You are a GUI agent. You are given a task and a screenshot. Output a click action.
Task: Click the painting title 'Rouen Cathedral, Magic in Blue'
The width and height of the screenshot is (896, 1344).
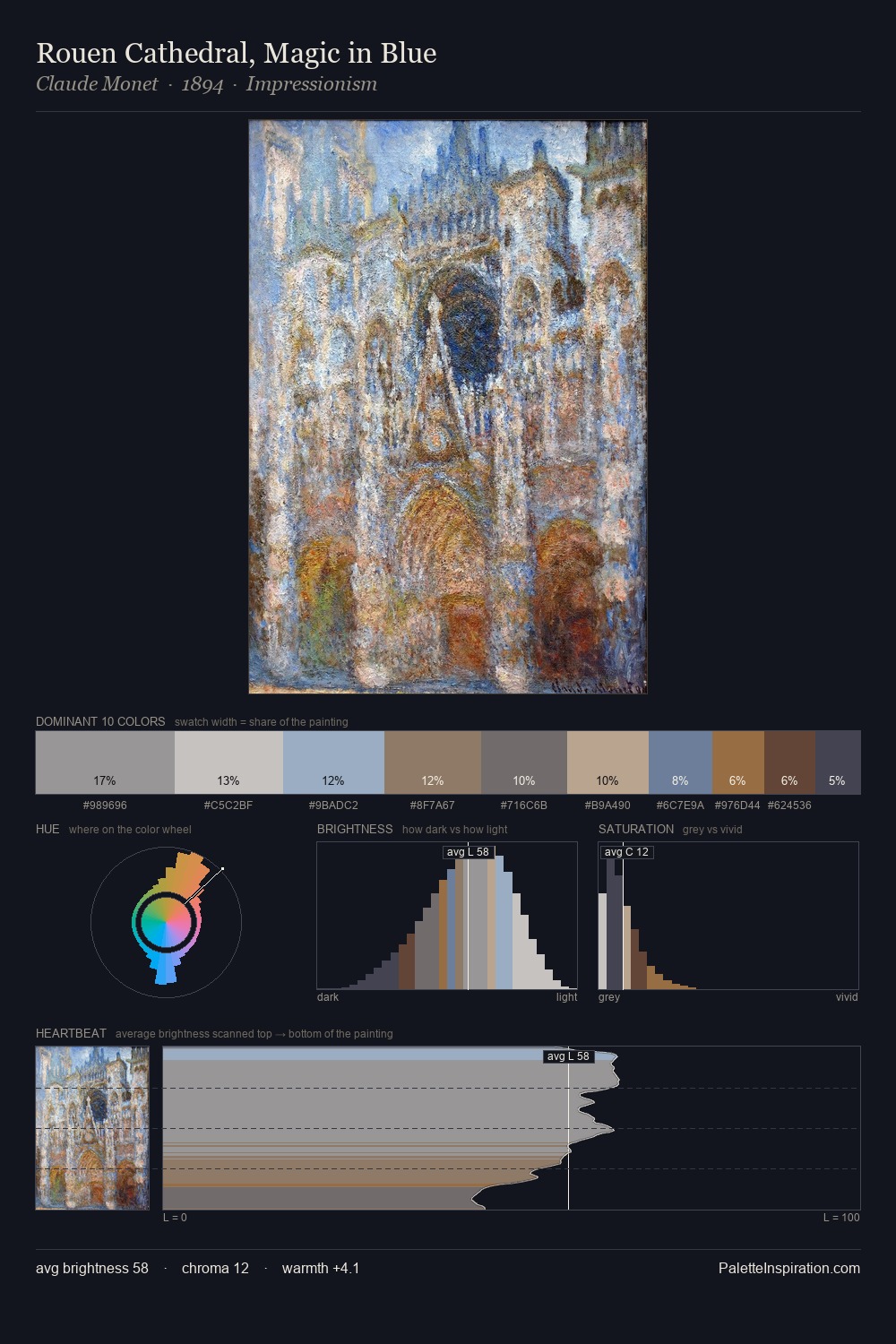tap(237, 53)
